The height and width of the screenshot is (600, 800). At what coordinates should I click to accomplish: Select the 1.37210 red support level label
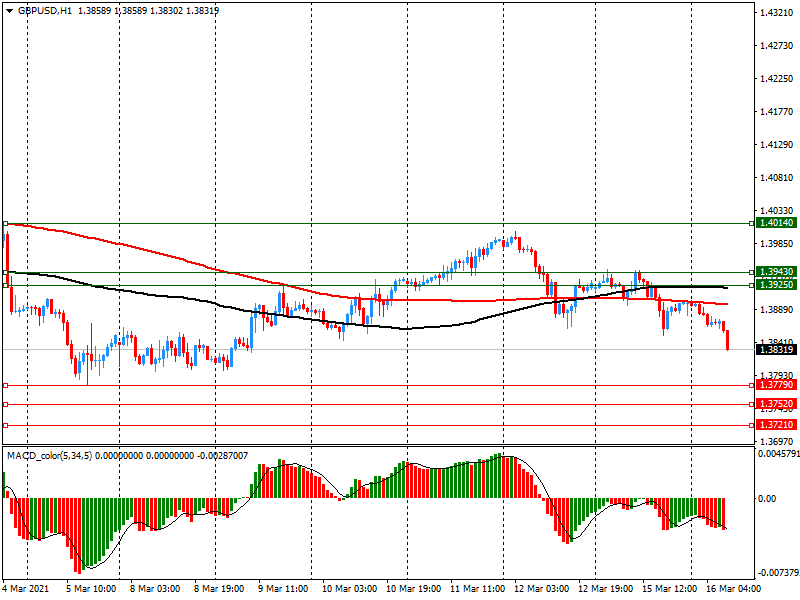point(777,424)
